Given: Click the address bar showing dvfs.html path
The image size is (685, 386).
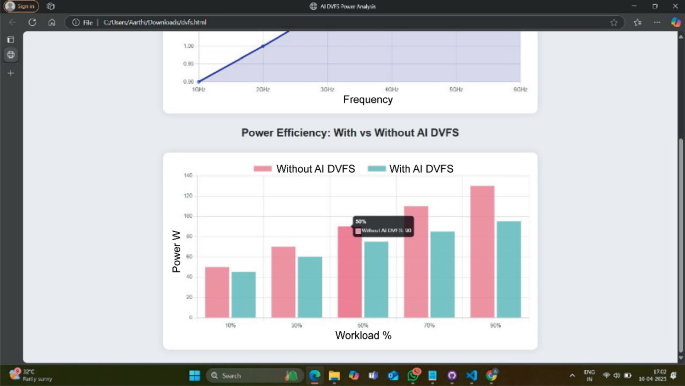Looking at the screenshot, I should click(345, 22).
